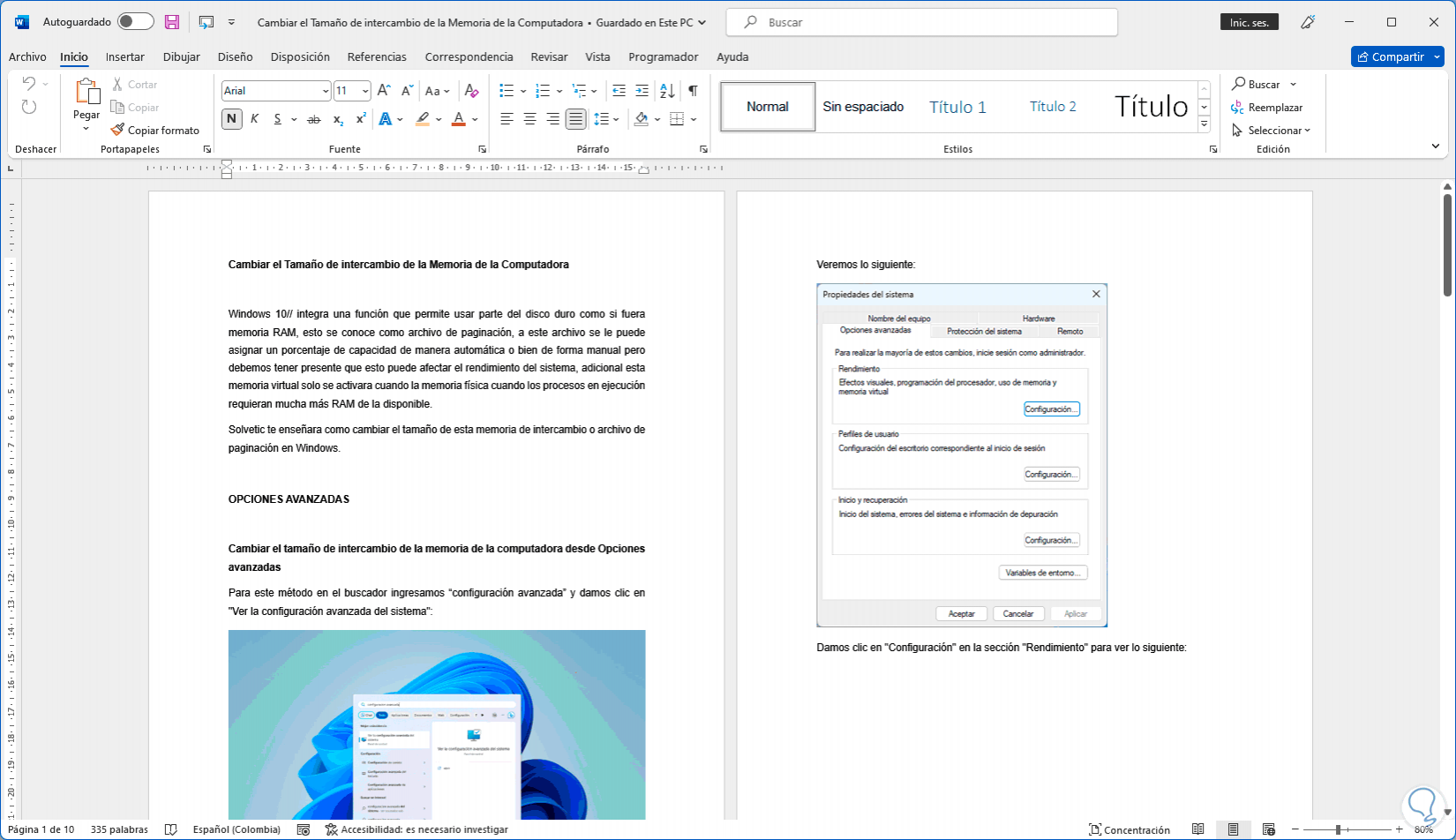Toggle italic formatting K button
The height and width of the screenshot is (840, 1456).
pyautogui.click(x=254, y=119)
